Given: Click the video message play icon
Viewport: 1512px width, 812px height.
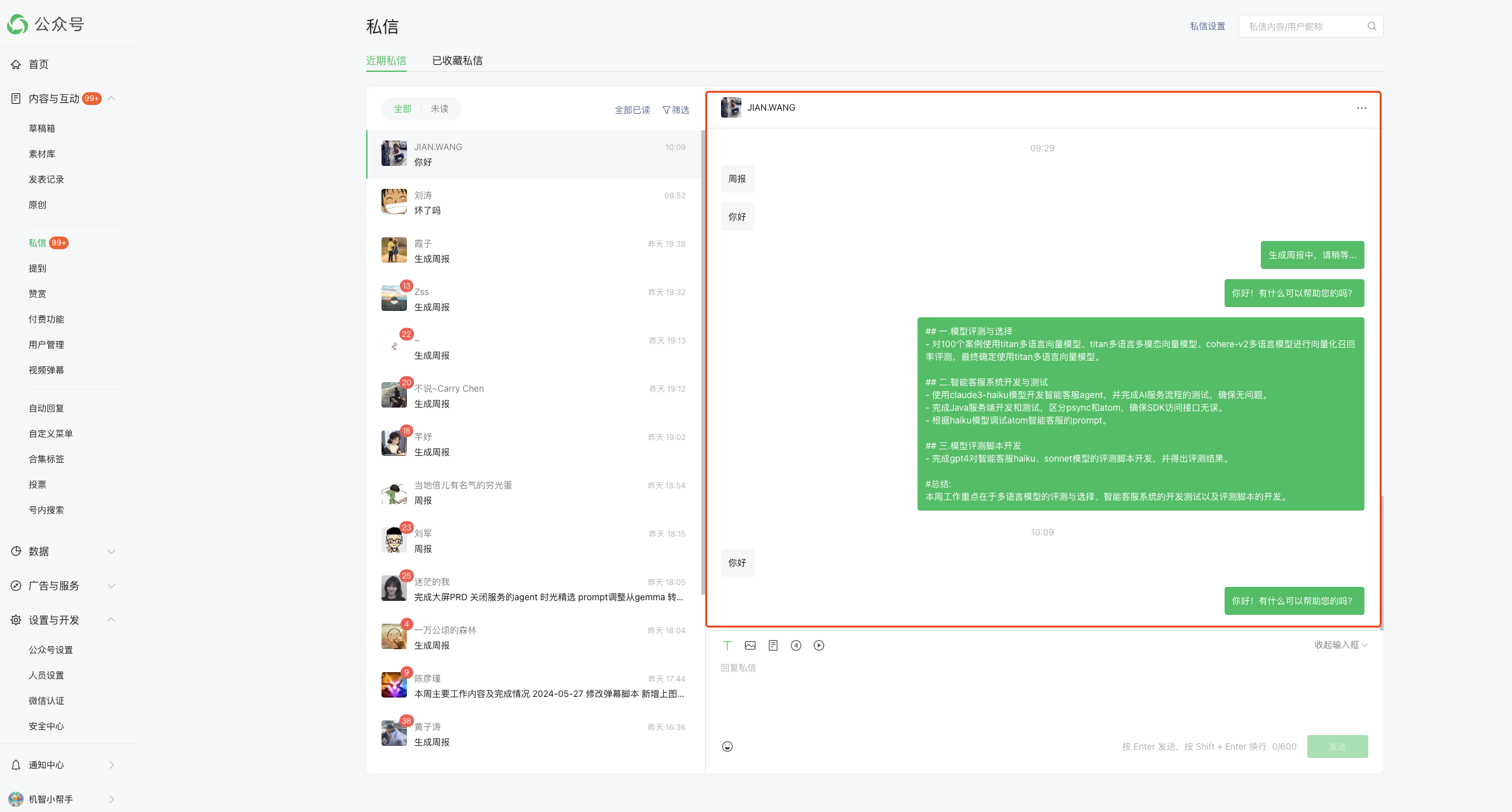Looking at the screenshot, I should [x=819, y=645].
